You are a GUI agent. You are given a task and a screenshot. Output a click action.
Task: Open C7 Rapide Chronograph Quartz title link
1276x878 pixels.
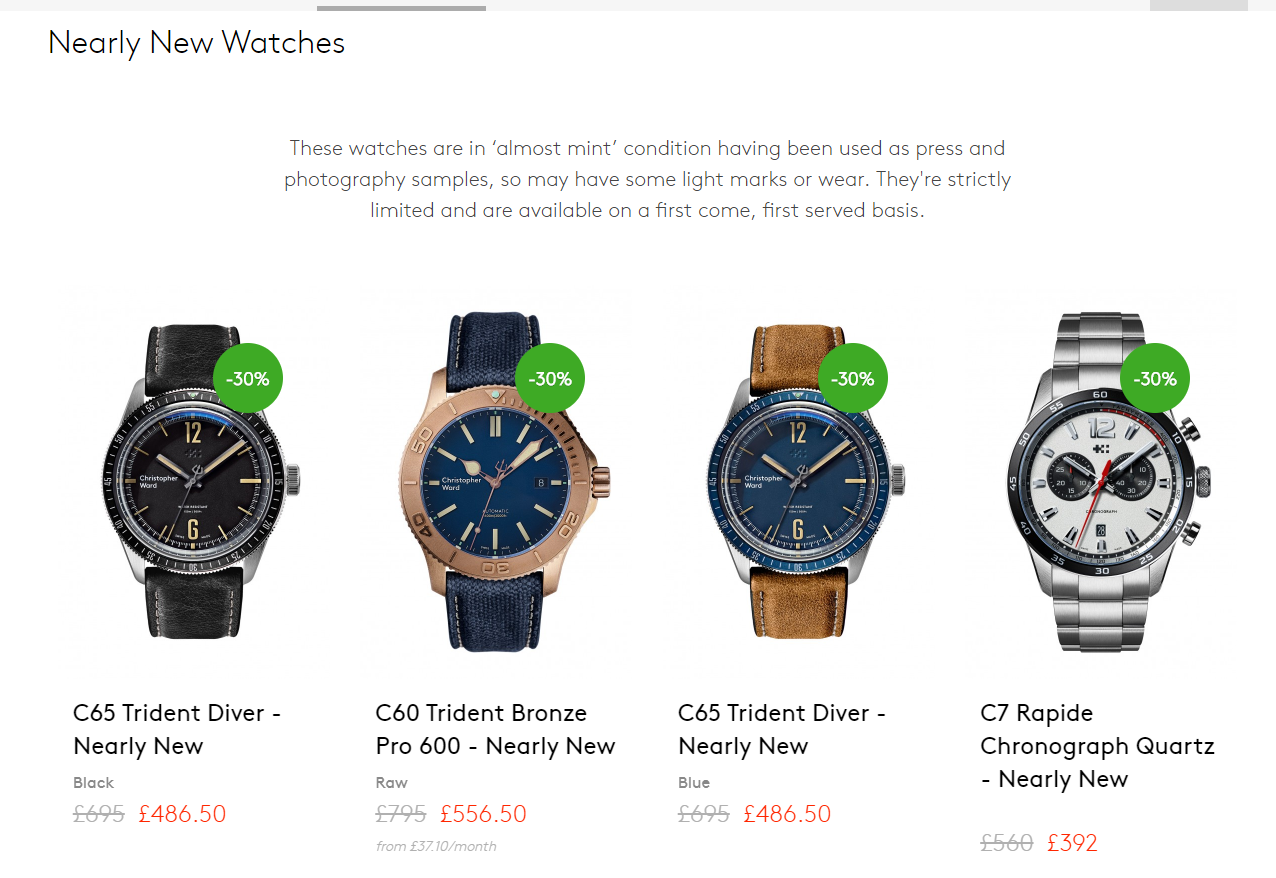tap(1097, 746)
